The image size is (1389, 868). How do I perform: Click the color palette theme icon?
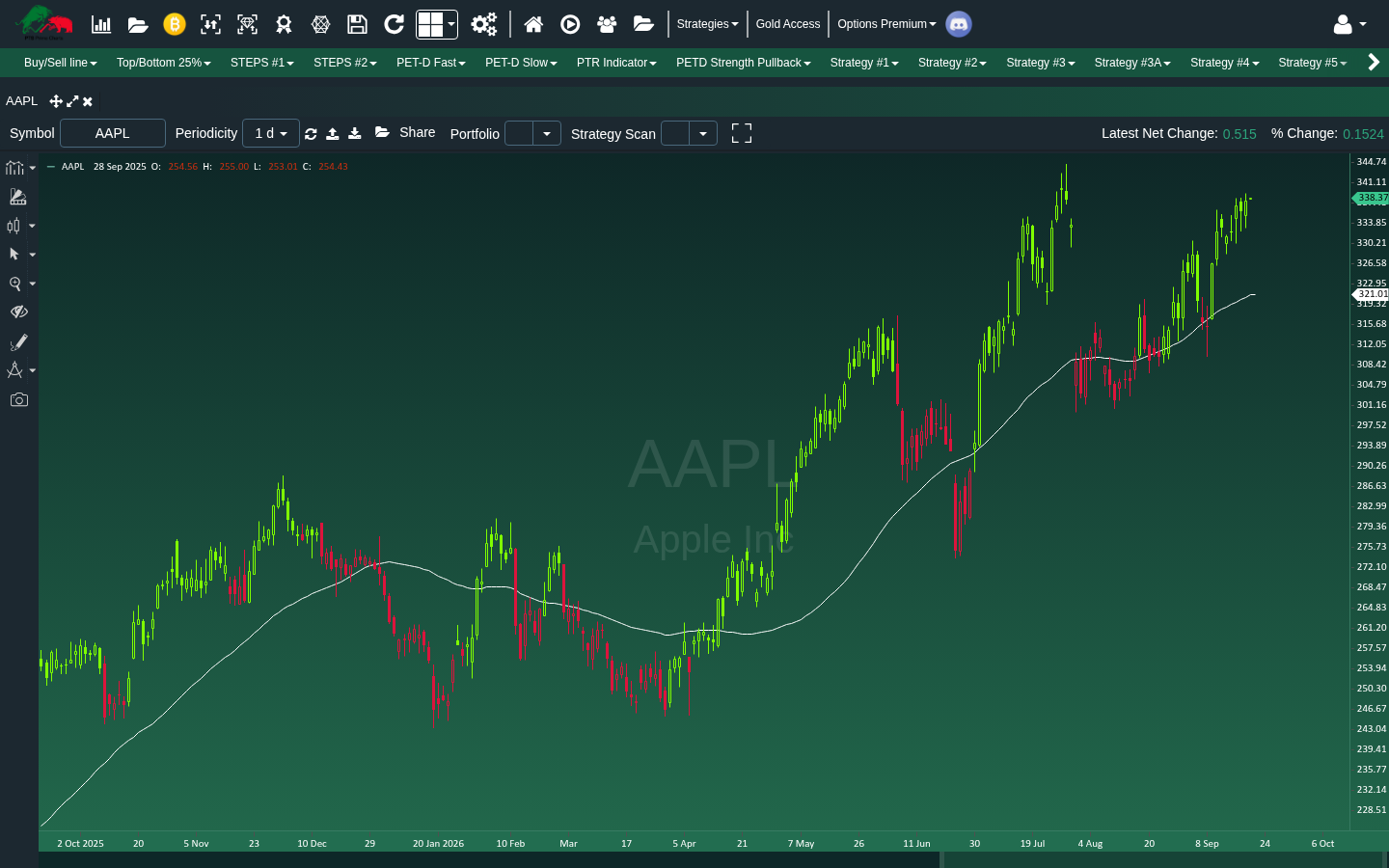(18, 197)
